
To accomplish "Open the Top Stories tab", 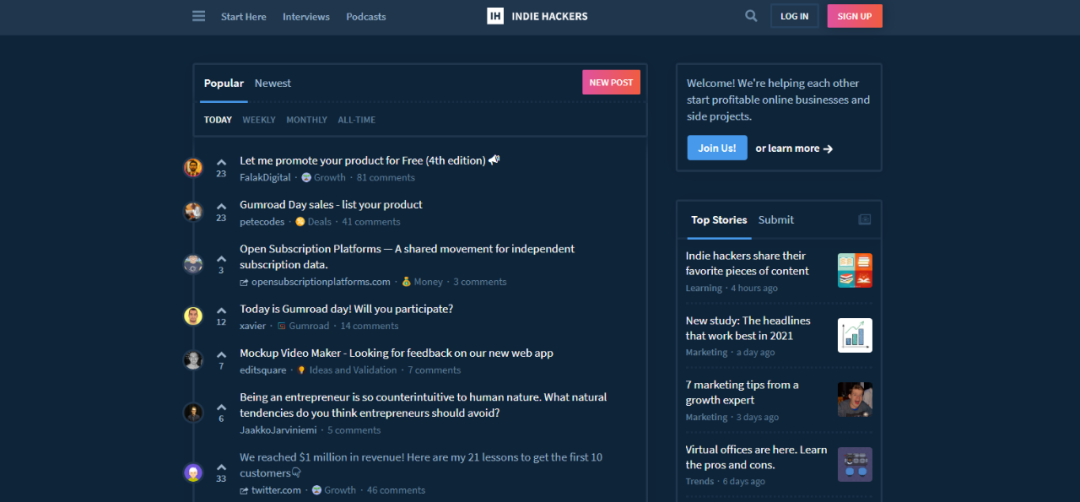I will click(x=719, y=220).
